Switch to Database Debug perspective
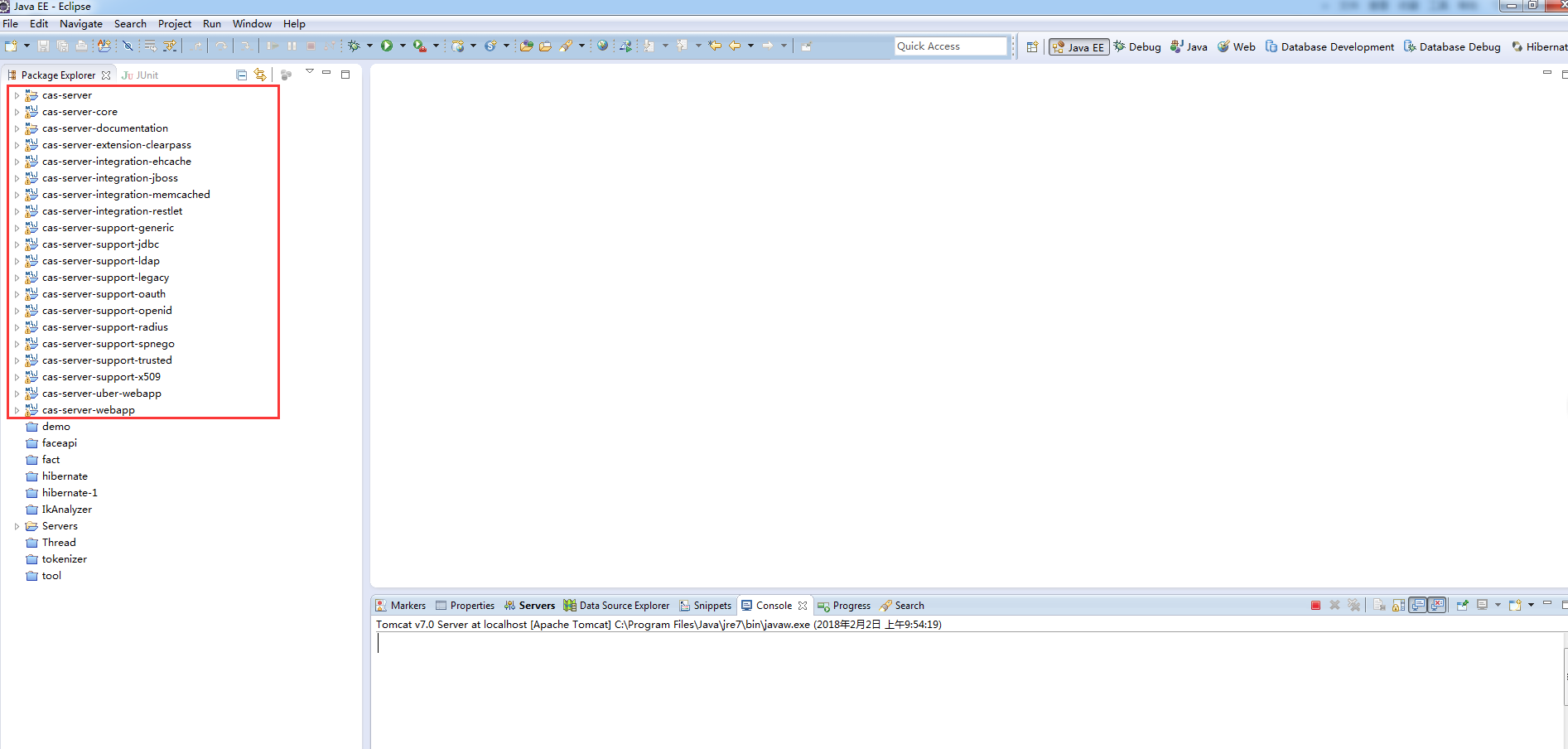Viewport: 1568px width, 749px height. click(1452, 47)
